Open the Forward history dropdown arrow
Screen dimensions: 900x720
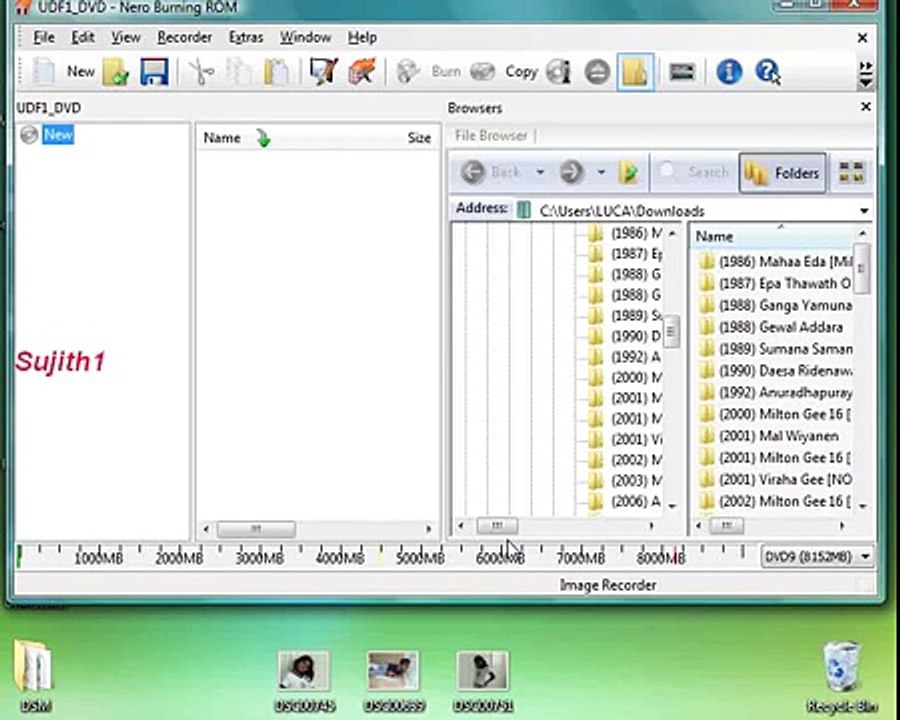click(x=601, y=172)
